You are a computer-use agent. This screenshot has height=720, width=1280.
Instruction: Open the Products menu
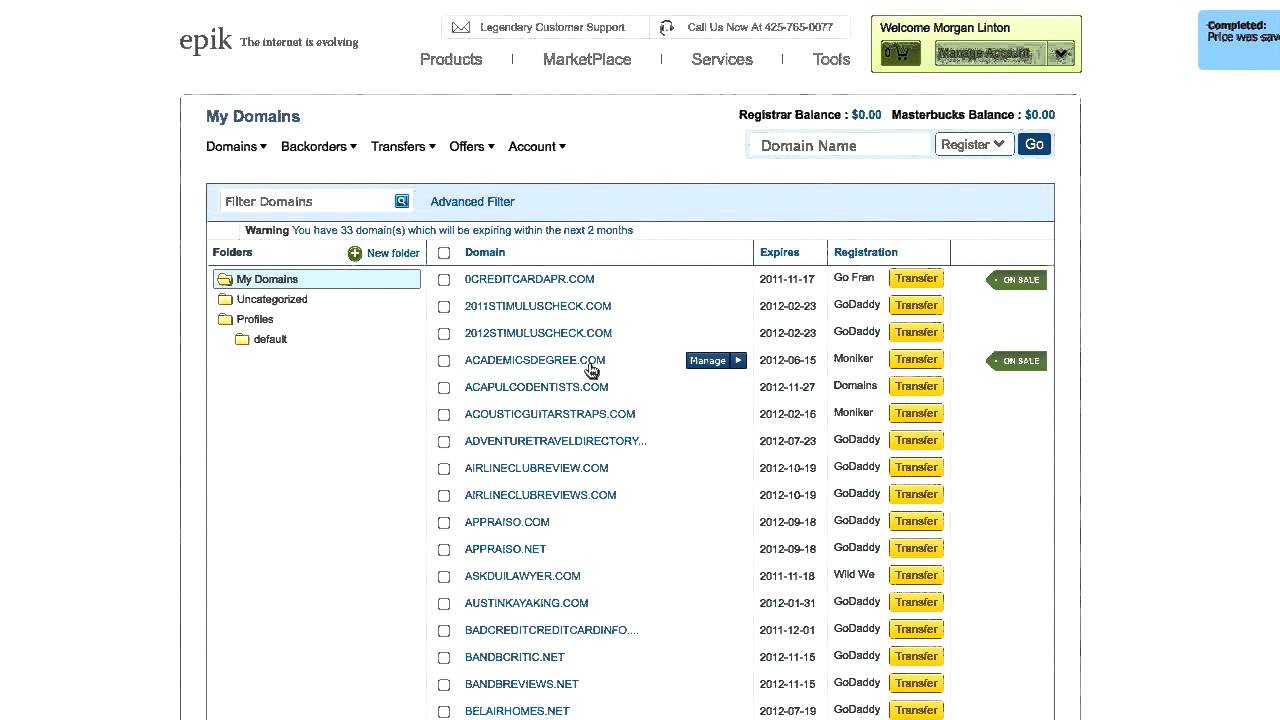coord(451,59)
